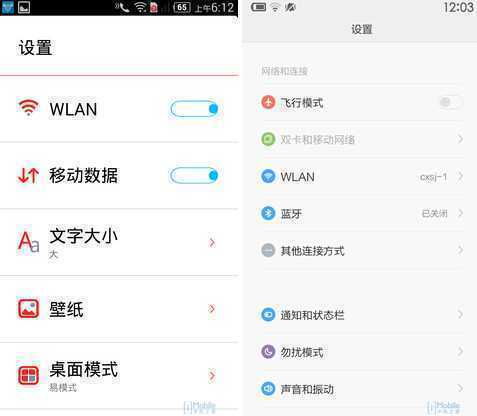
Task: Tap the airplane mode icon
Action: point(268,102)
